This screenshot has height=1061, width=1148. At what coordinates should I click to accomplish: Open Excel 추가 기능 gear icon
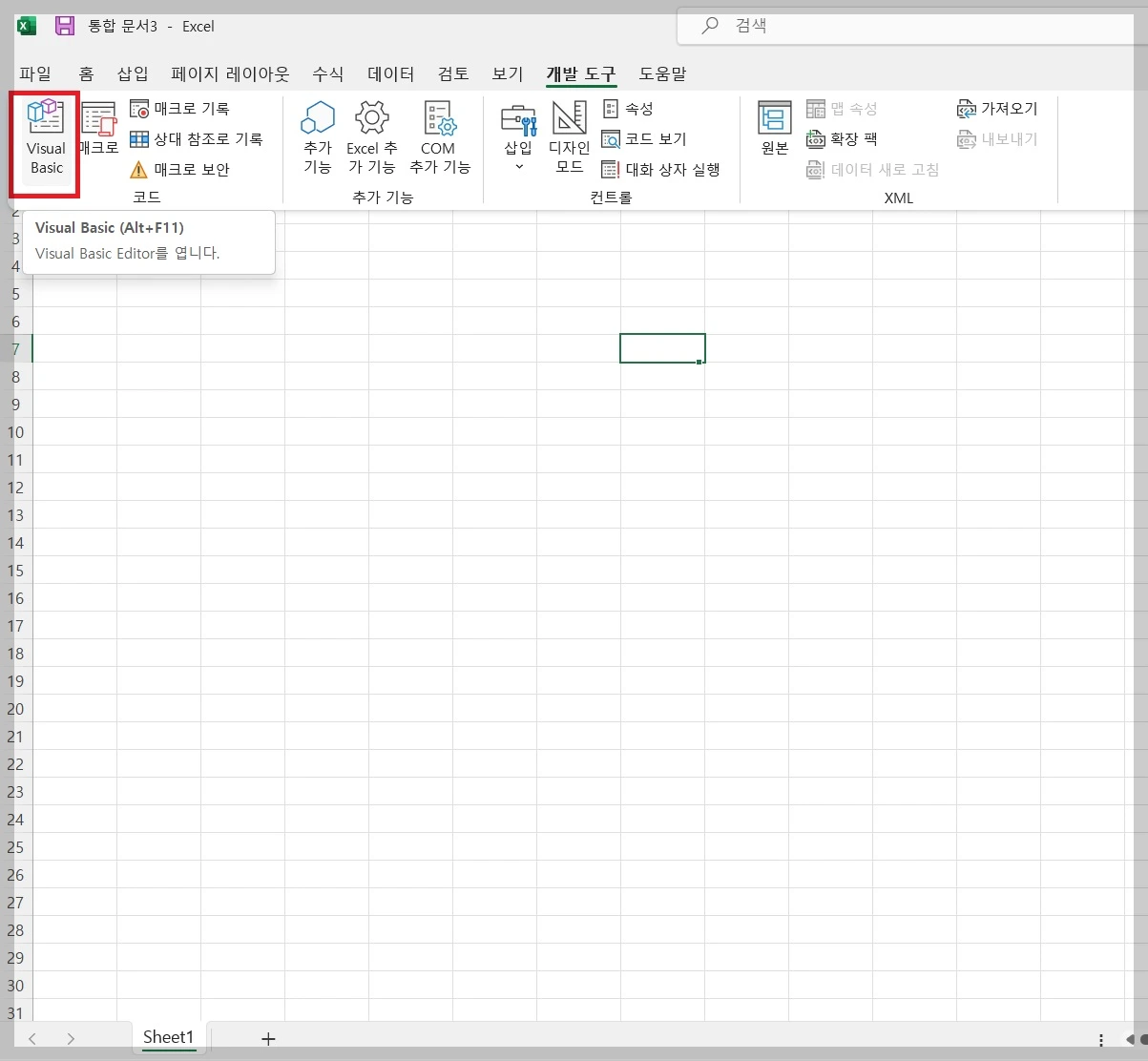(371, 138)
